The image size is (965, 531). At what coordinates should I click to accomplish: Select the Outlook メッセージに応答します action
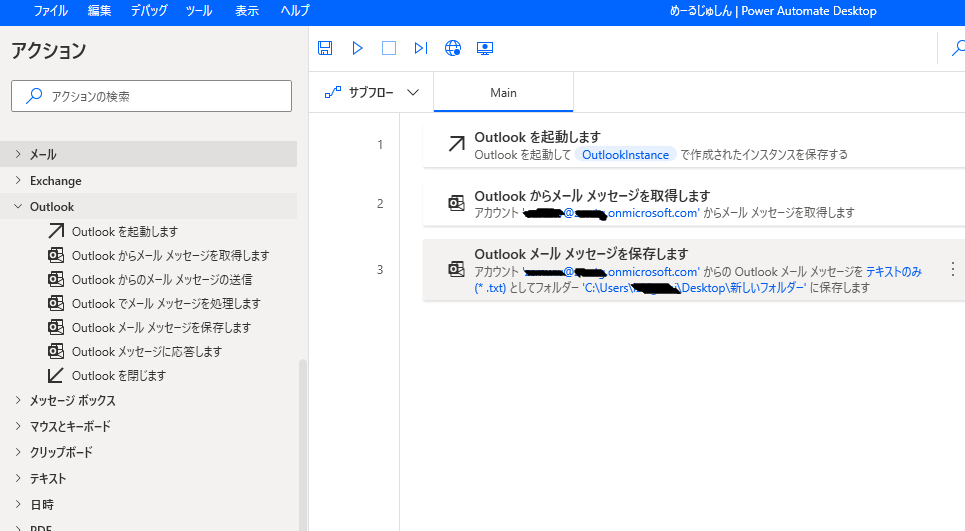click(x=146, y=352)
